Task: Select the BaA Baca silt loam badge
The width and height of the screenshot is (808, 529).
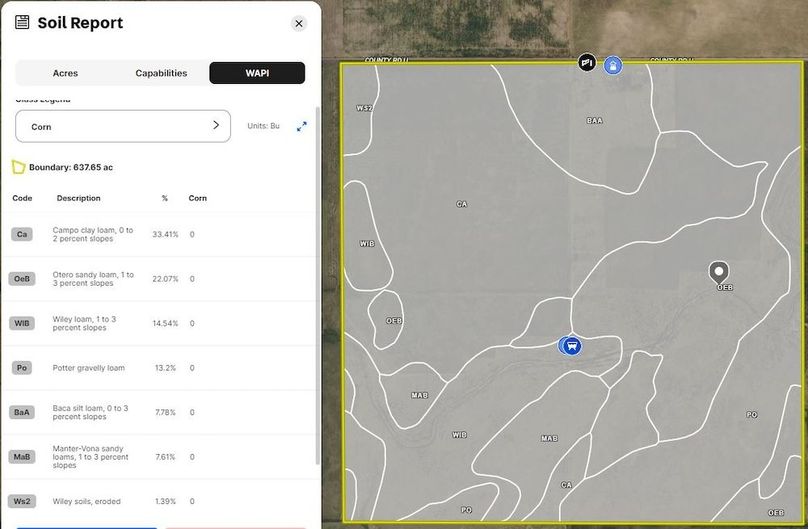Action: (22, 412)
